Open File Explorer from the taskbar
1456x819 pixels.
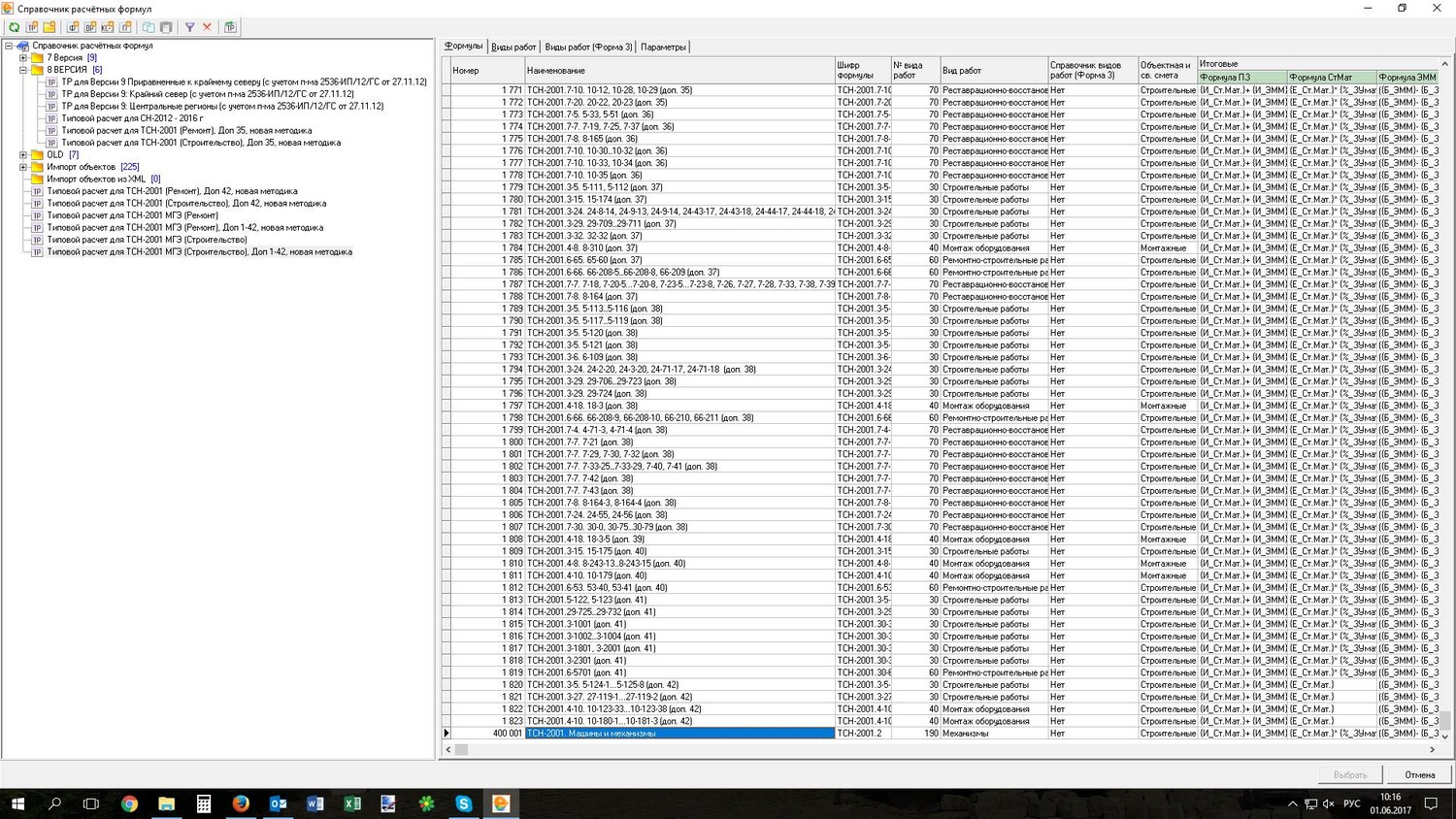[166, 803]
